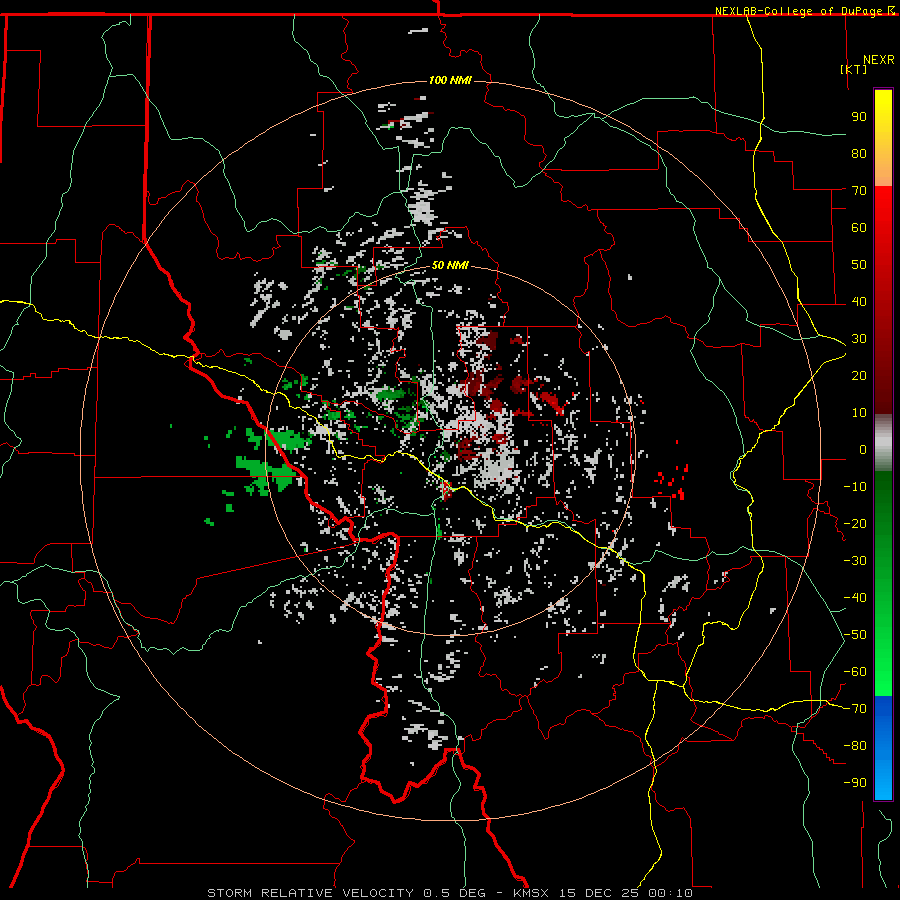The height and width of the screenshot is (900, 900).
Task: Click the 0 value on velocity scale
Action: coord(863,449)
